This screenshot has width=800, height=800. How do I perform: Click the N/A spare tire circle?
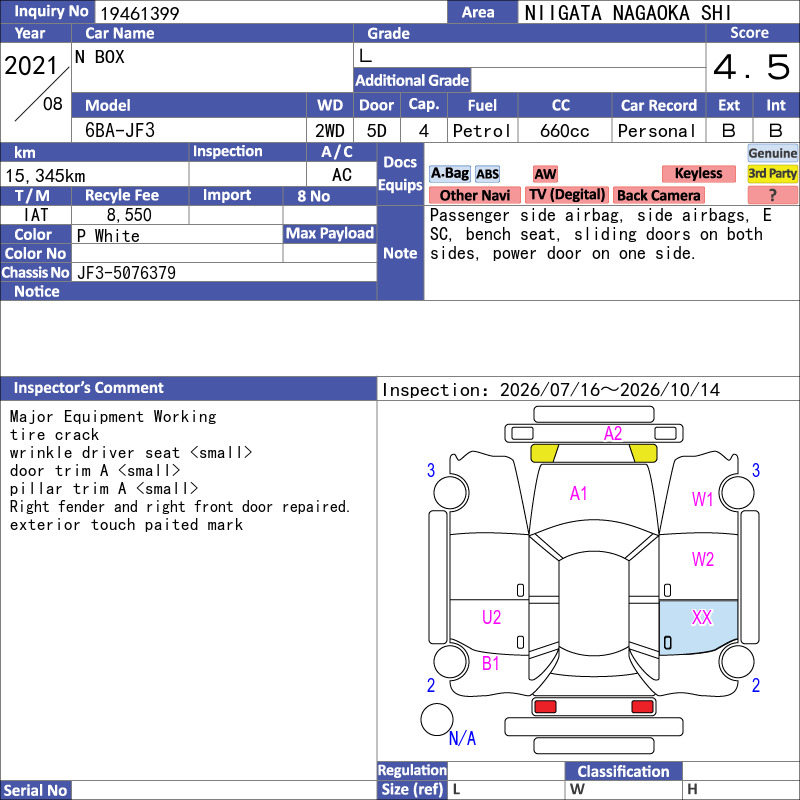[x=437, y=719]
